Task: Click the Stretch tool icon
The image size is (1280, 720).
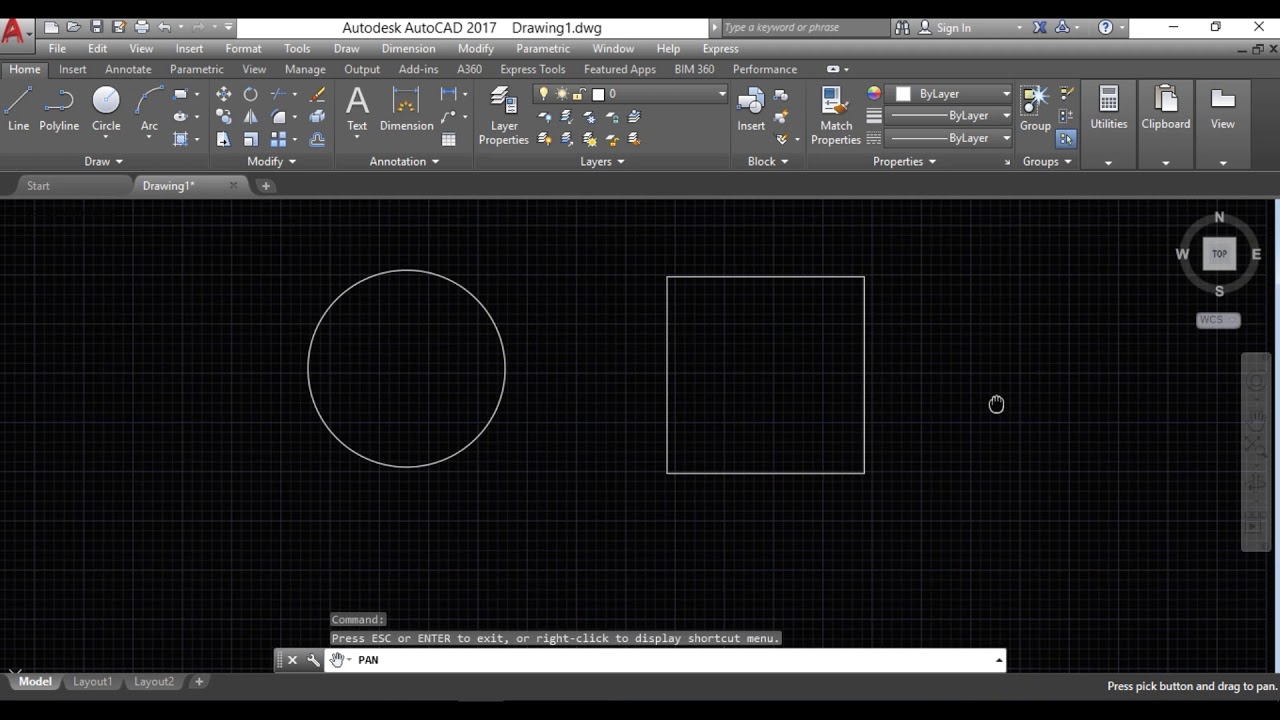Action: 223,140
